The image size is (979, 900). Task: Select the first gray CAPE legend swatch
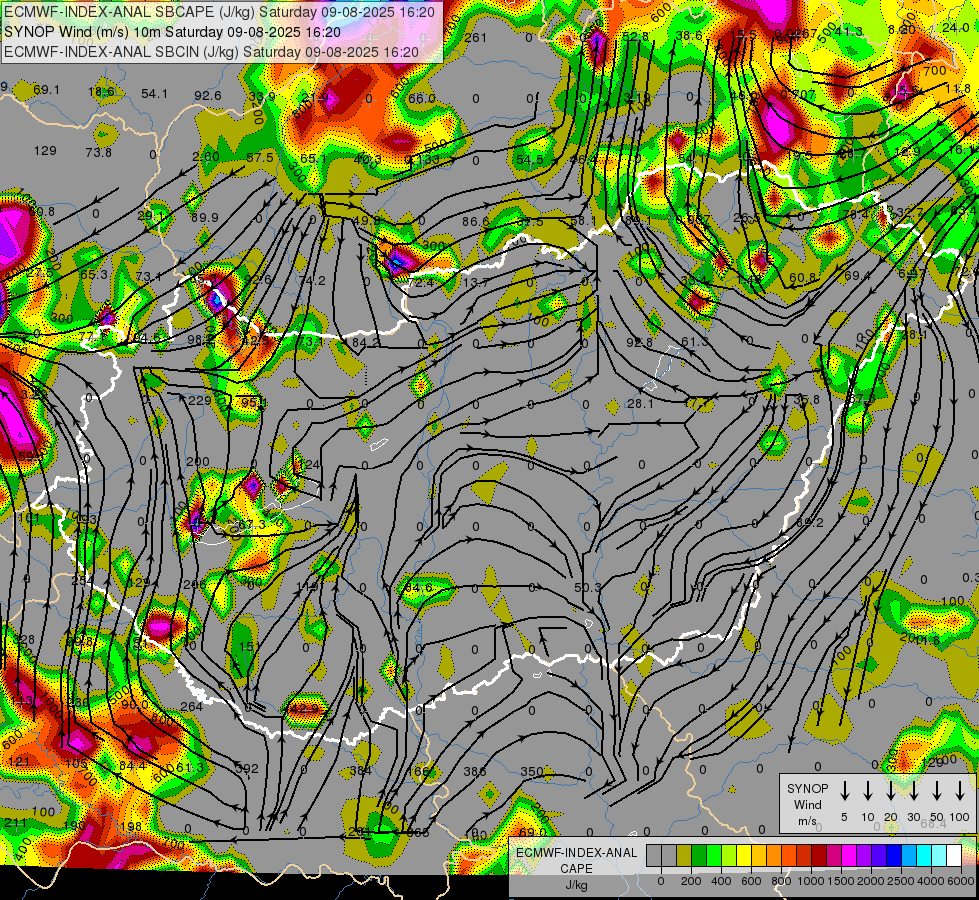[654, 855]
